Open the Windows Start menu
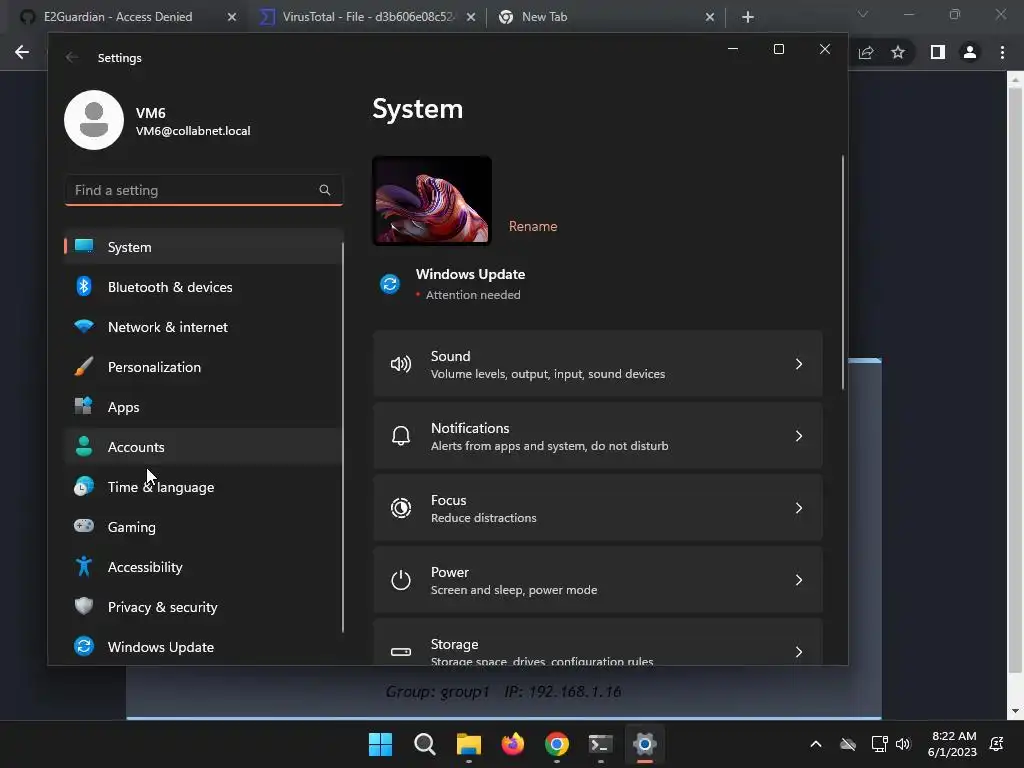Screen dimensions: 1024x768 point(380,744)
